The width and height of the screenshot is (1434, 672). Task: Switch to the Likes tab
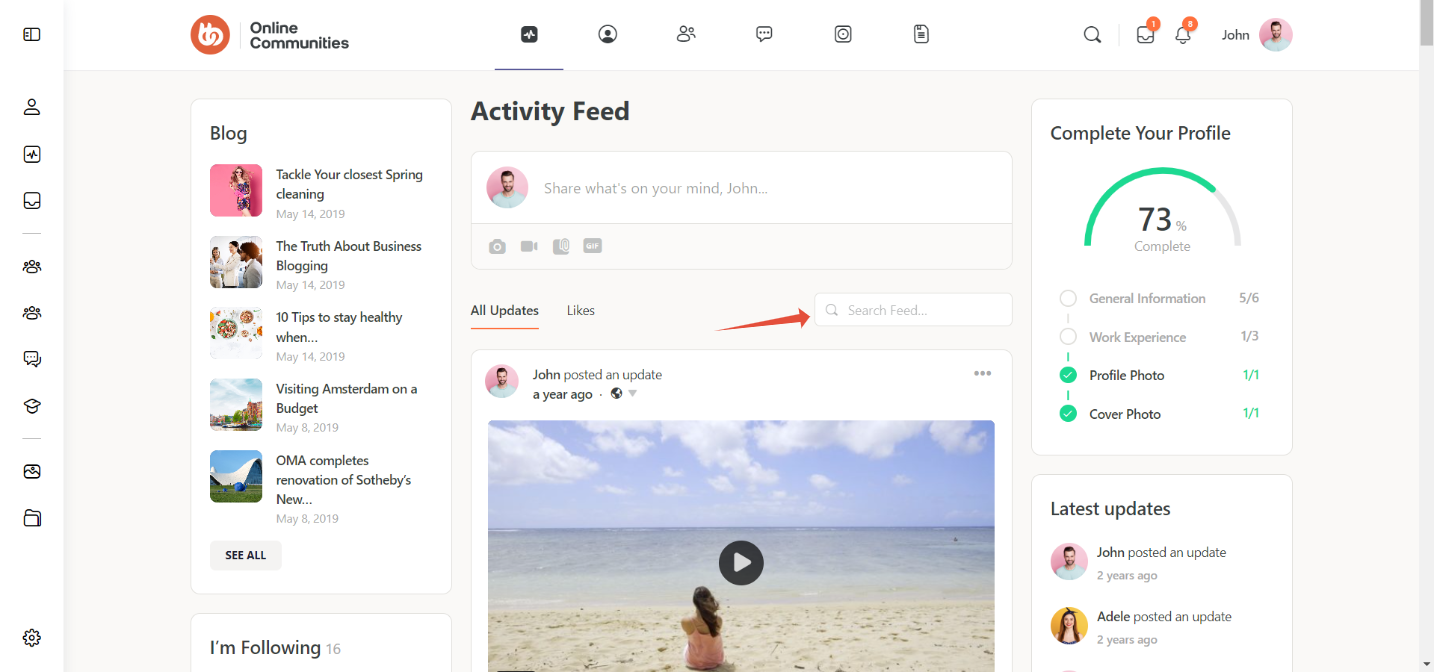[x=581, y=310]
